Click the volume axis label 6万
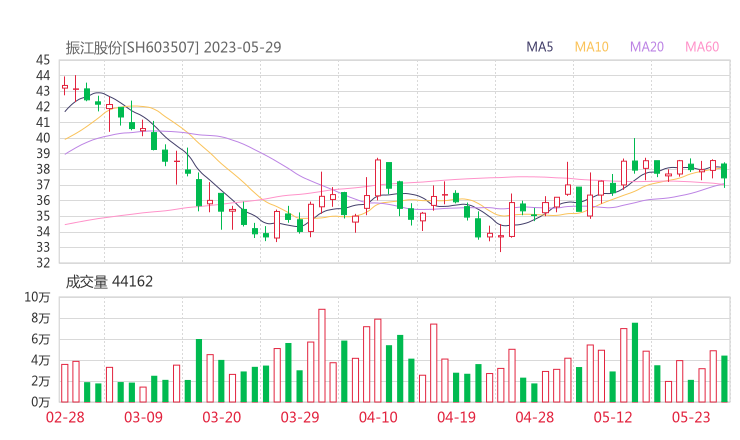Viewport: 740px width, 440px height. 41,339
